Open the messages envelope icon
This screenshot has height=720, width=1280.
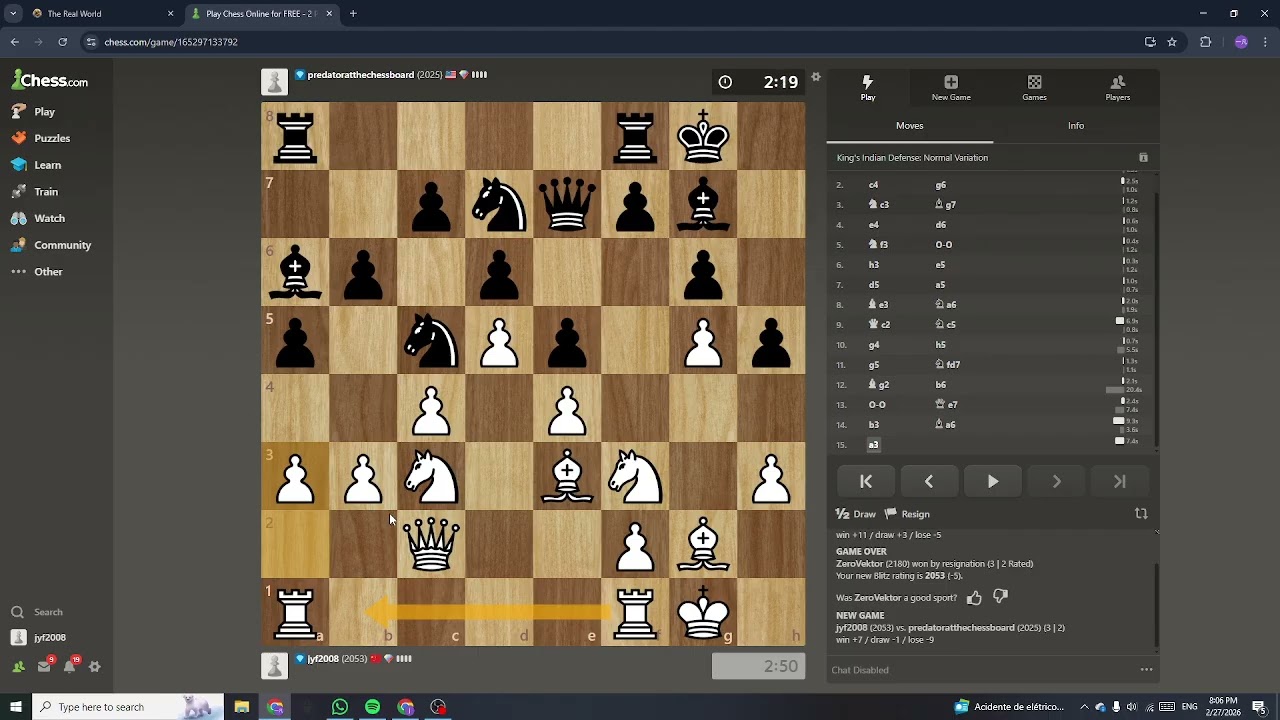coord(44,666)
